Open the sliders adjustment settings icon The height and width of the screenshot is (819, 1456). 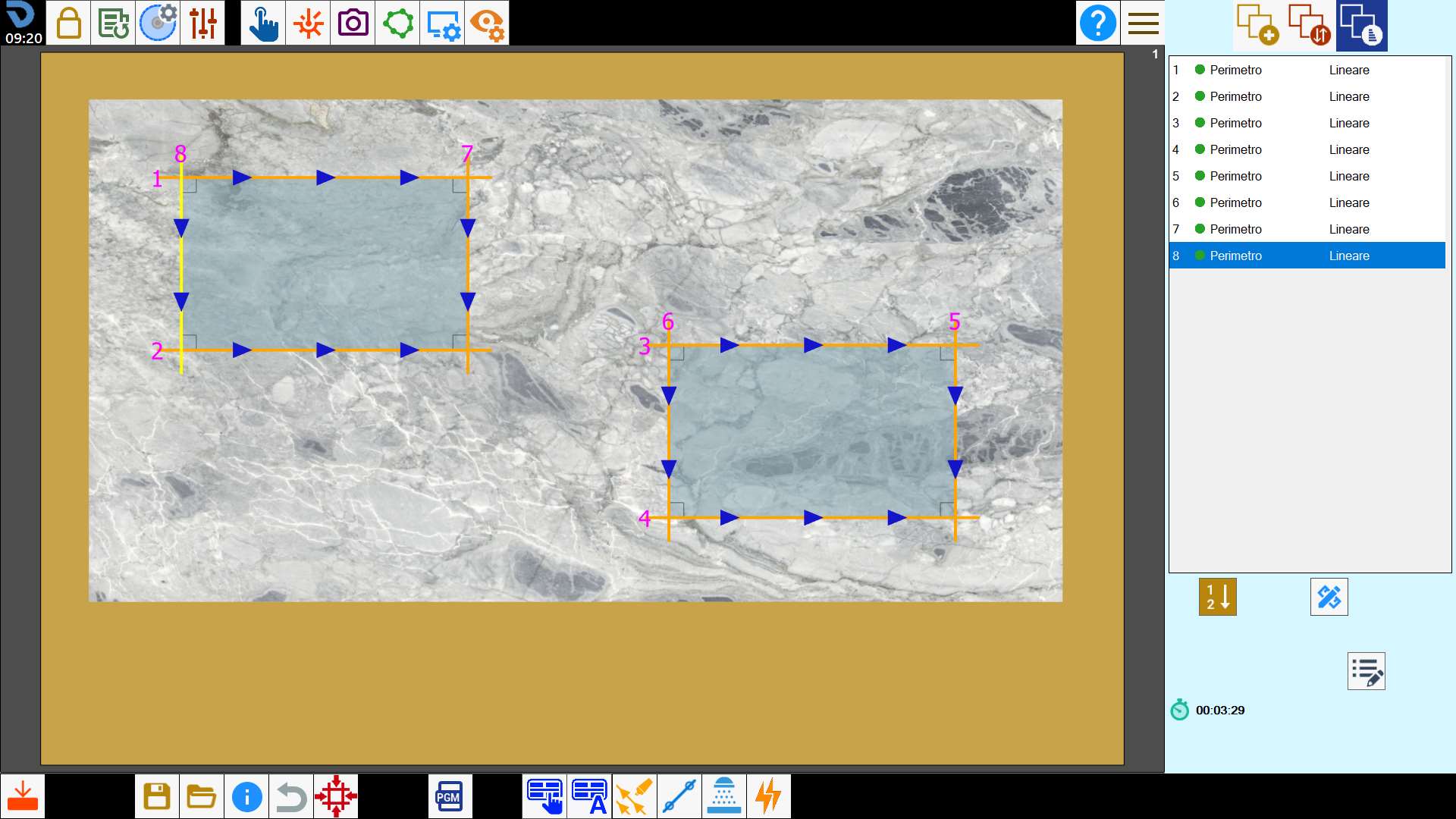pyautogui.click(x=202, y=23)
